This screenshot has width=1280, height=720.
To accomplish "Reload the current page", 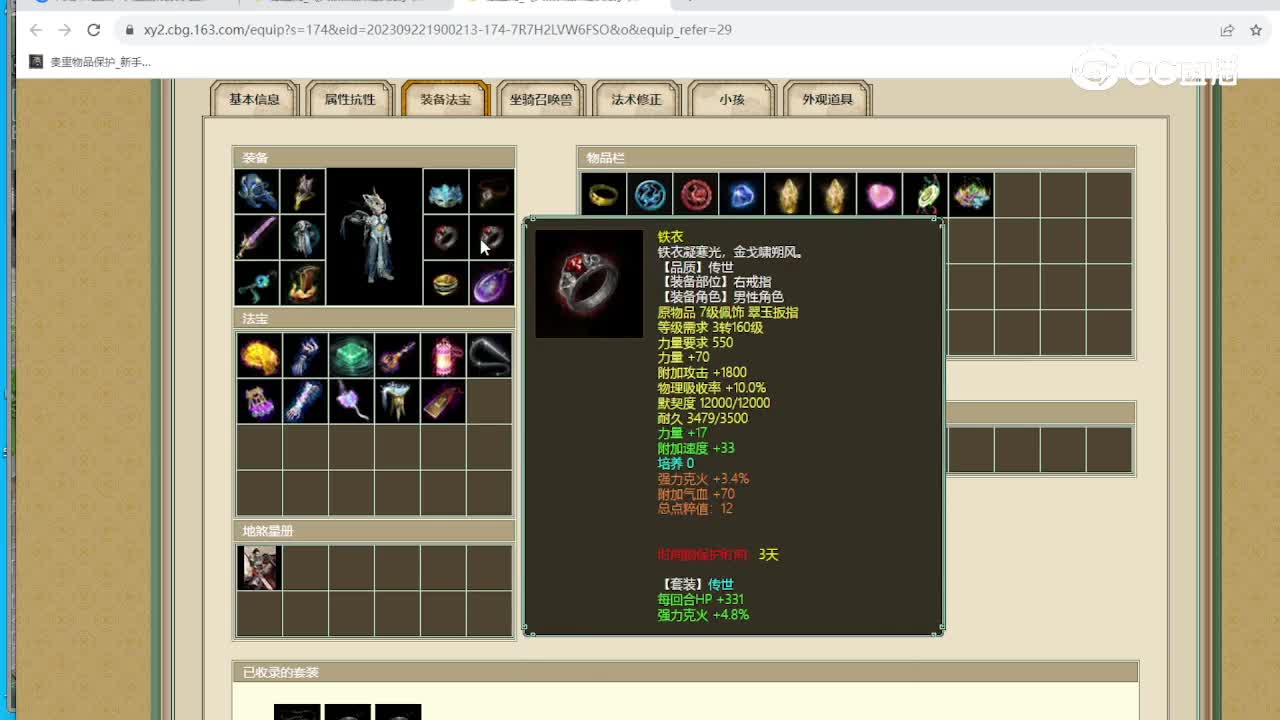I will pos(94,30).
